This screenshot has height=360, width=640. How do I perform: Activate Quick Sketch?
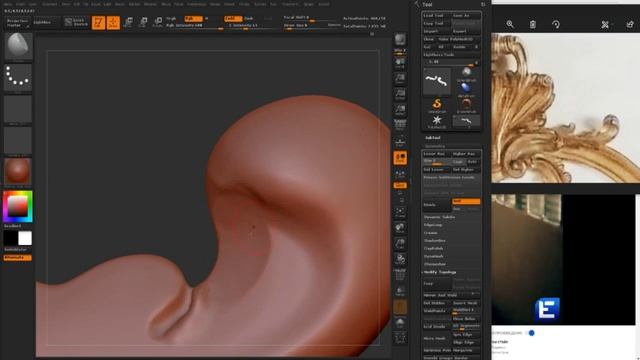pos(76,22)
